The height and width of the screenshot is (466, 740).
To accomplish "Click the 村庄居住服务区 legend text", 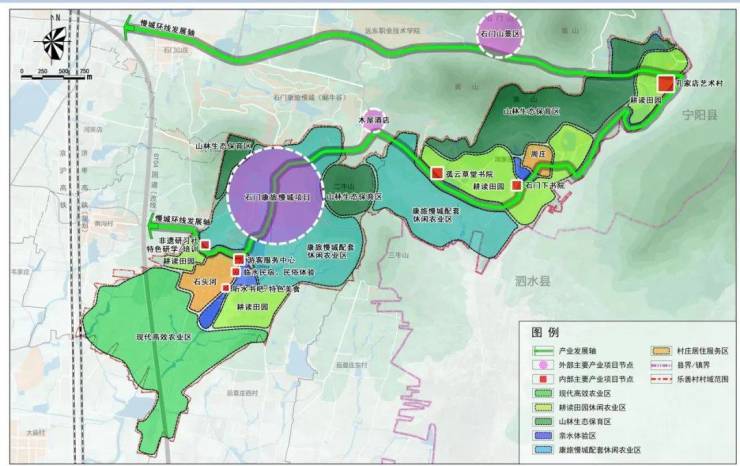I will click(702, 351).
